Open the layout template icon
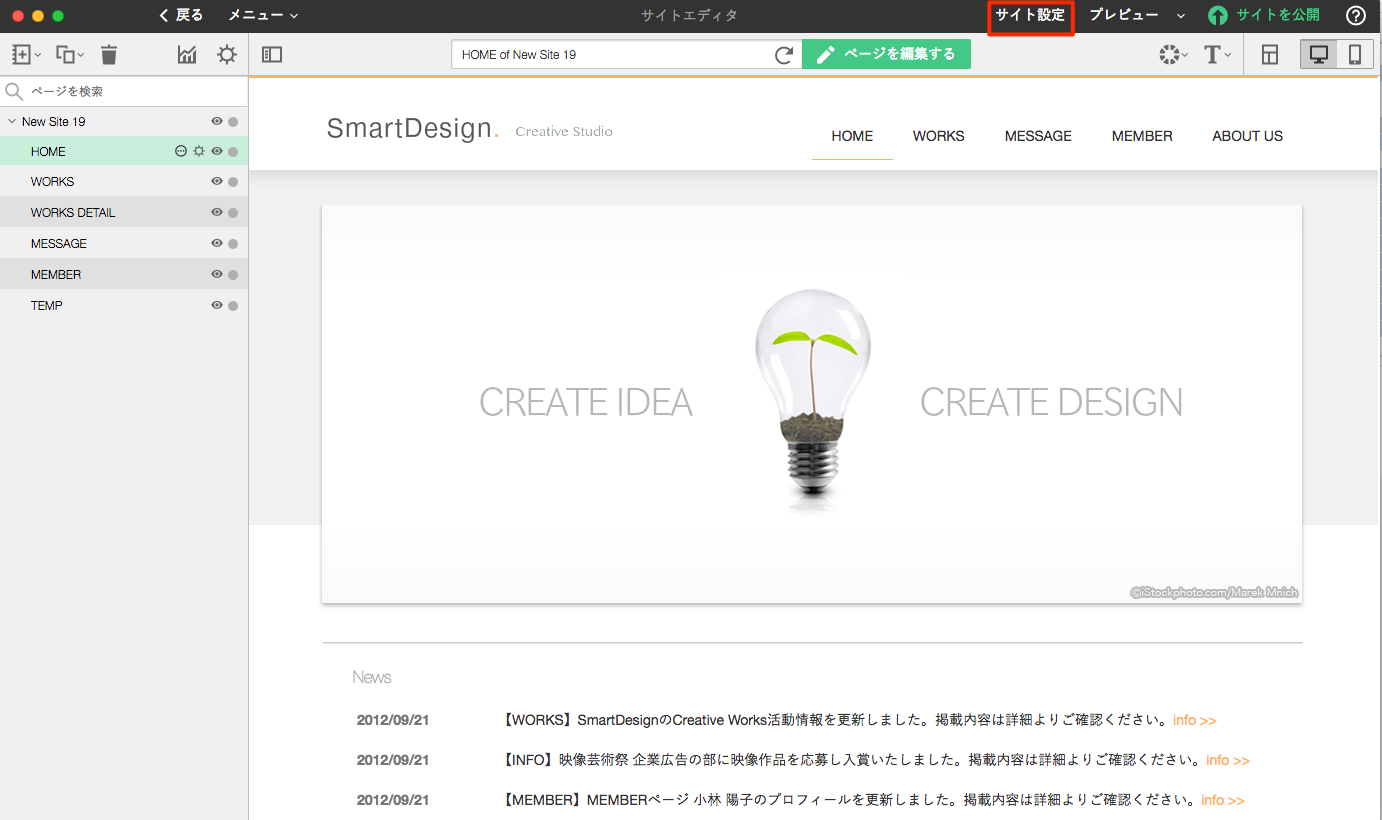1382x820 pixels. coord(1270,55)
